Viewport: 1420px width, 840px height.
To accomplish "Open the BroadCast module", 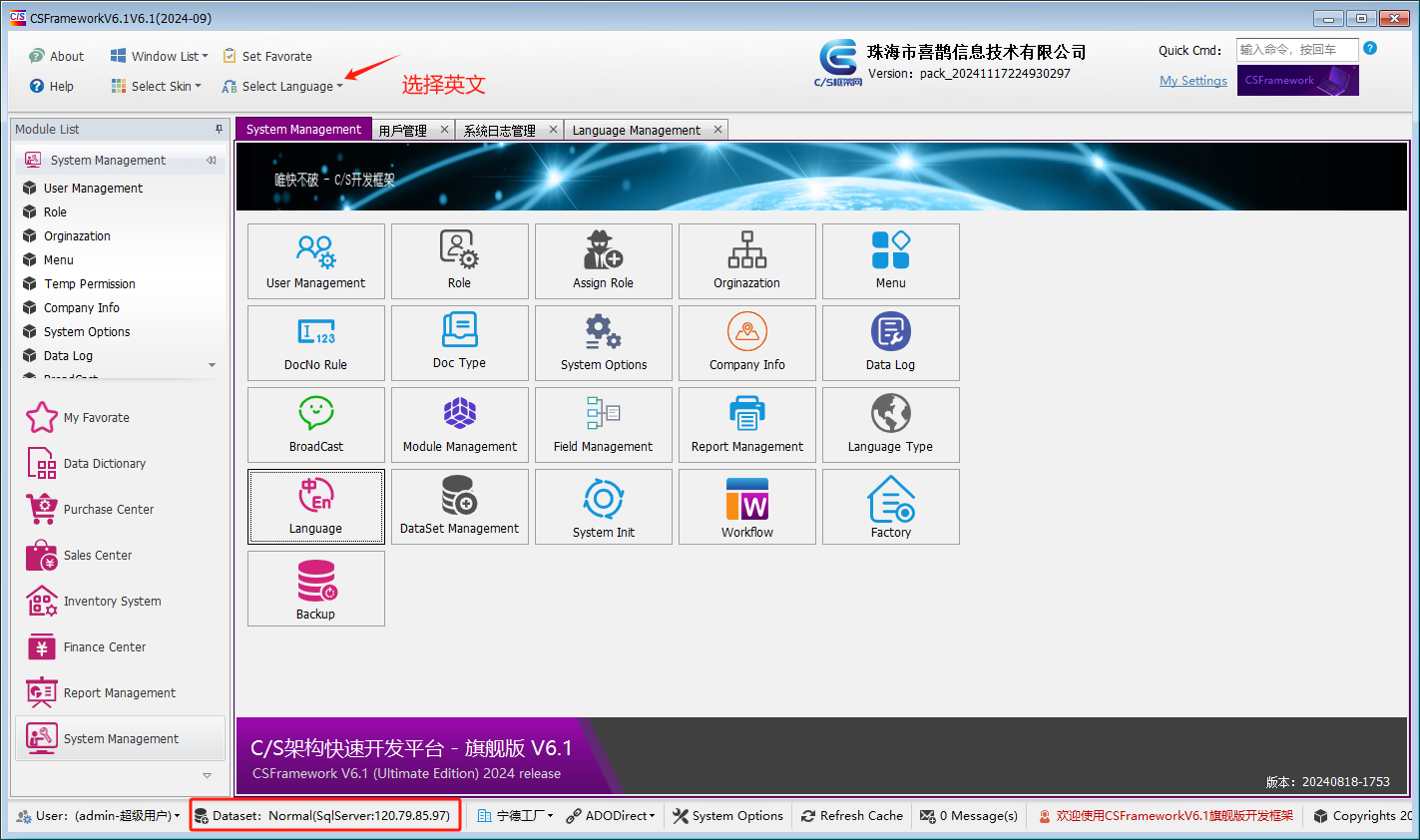I will 315,425.
